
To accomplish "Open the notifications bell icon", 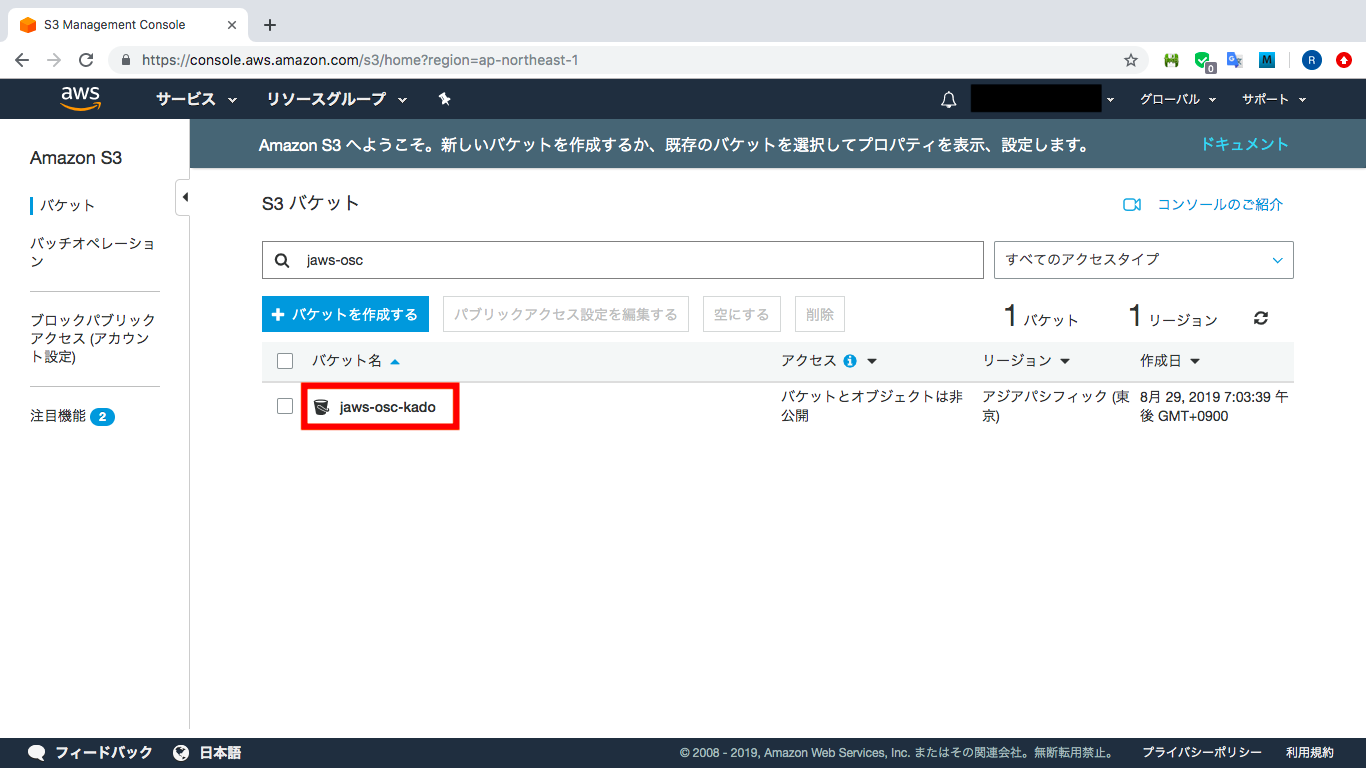I will pyautogui.click(x=949, y=99).
